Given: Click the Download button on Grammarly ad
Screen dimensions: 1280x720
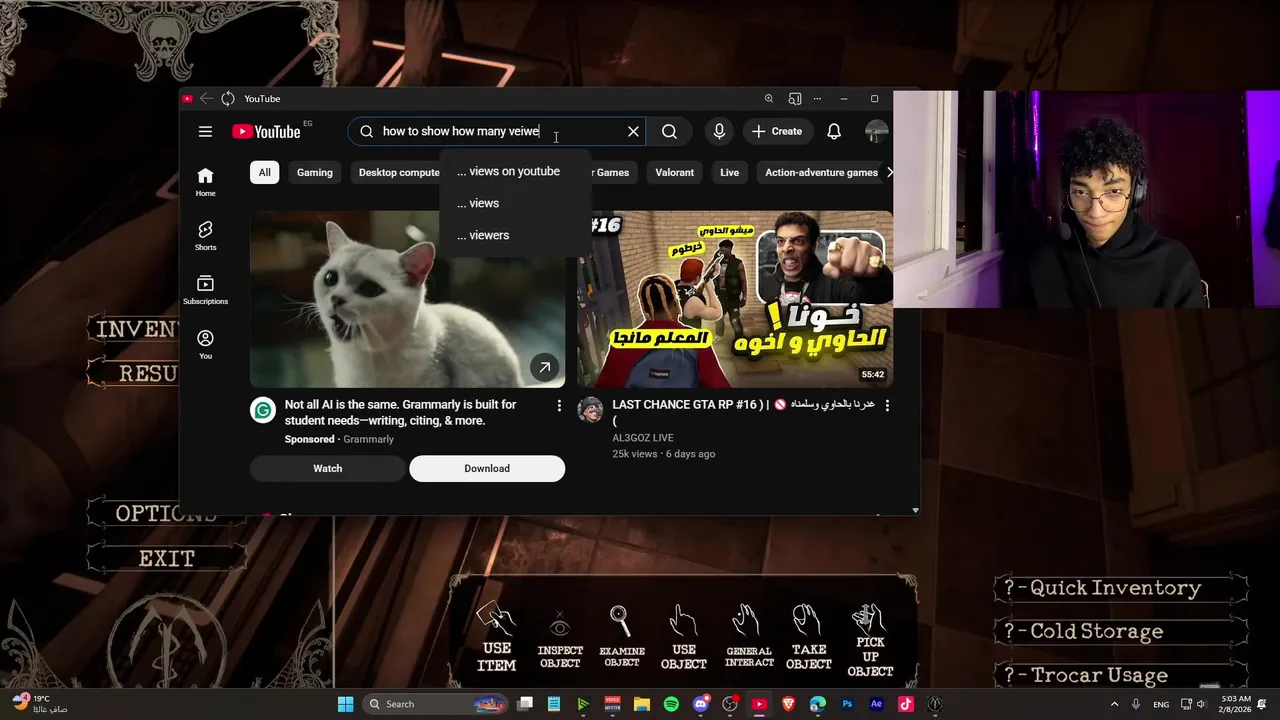Looking at the screenshot, I should (x=487, y=468).
